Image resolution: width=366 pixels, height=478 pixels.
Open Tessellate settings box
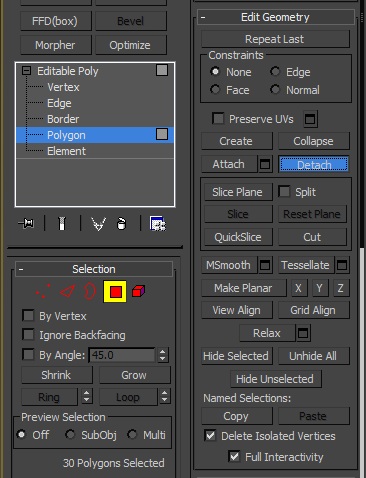coord(342,265)
